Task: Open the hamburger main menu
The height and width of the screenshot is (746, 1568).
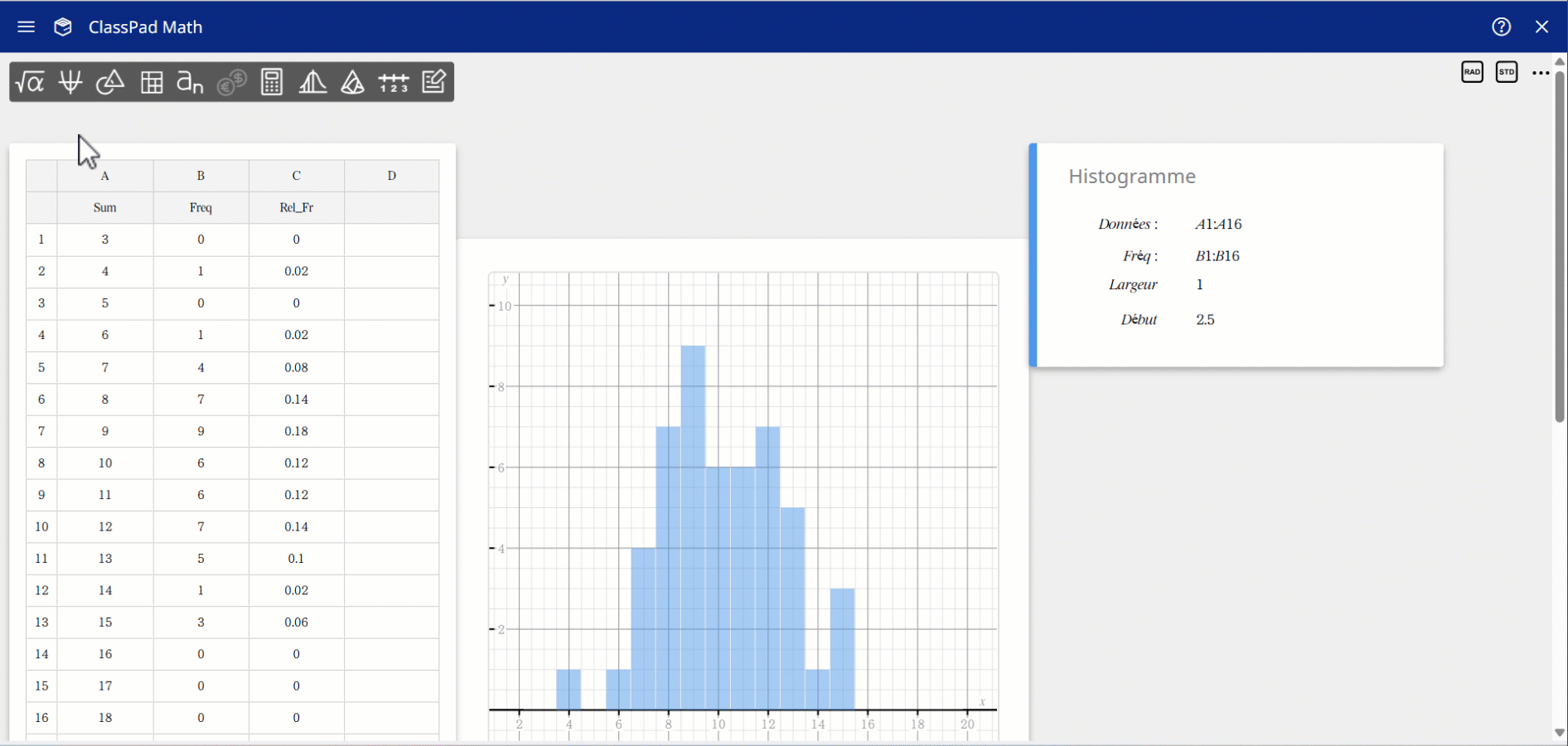Action: click(x=26, y=27)
